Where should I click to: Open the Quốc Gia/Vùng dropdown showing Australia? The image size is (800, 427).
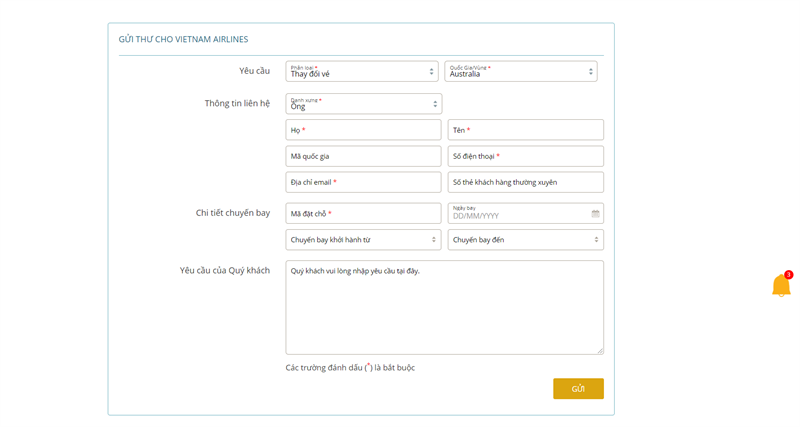pyautogui.click(x=521, y=71)
